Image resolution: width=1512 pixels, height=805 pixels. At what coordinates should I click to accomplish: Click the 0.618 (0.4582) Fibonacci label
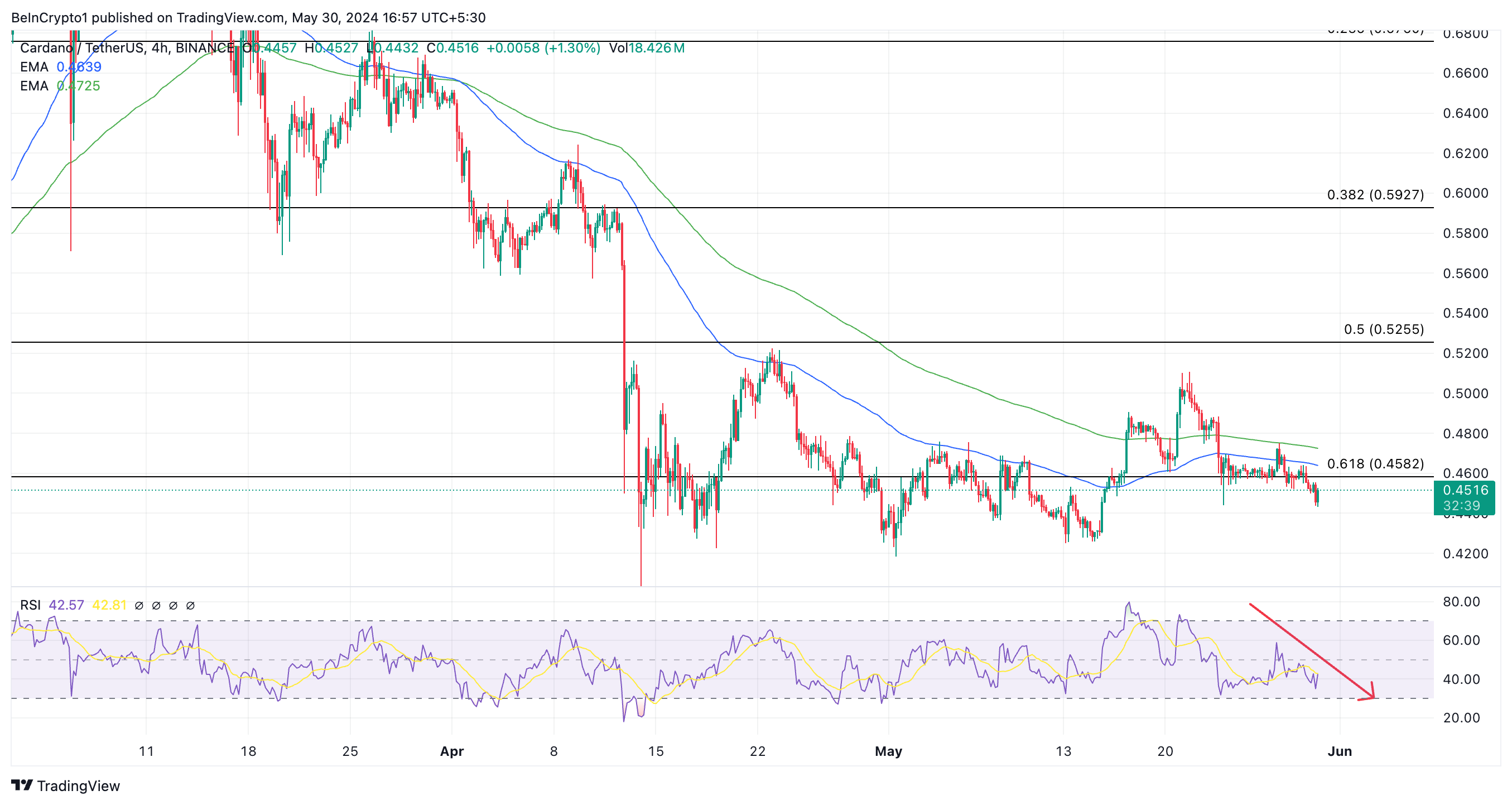point(1375,464)
